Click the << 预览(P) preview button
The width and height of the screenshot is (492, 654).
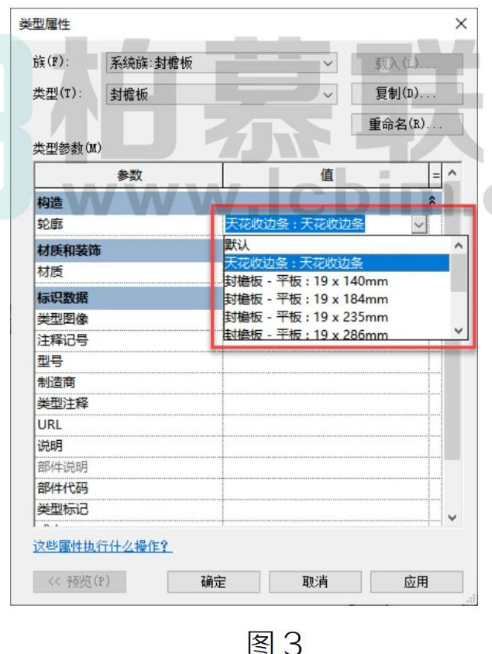point(79,582)
